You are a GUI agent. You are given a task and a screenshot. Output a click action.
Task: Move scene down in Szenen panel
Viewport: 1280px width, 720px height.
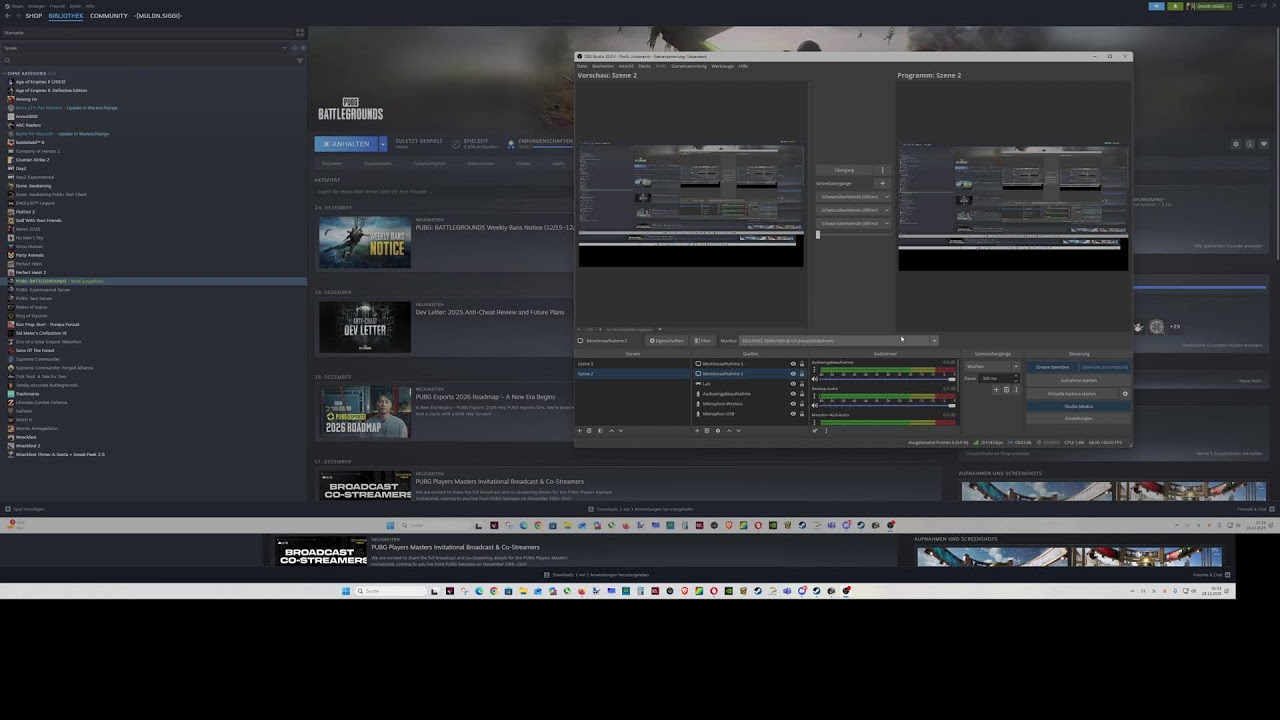(x=621, y=431)
